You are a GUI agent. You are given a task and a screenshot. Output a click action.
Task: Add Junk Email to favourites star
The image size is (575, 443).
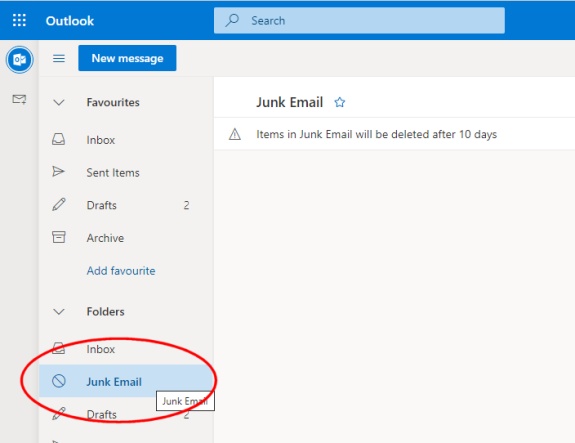tap(340, 102)
